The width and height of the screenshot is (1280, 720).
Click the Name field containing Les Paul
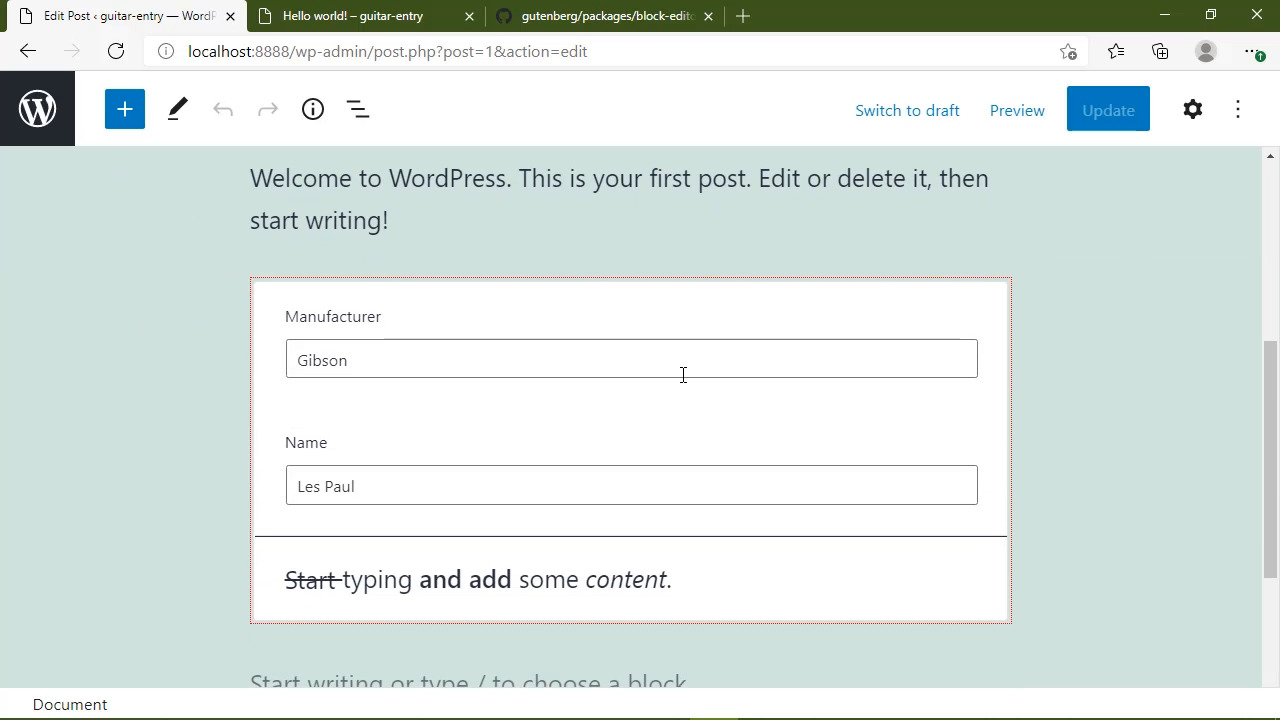631,486
